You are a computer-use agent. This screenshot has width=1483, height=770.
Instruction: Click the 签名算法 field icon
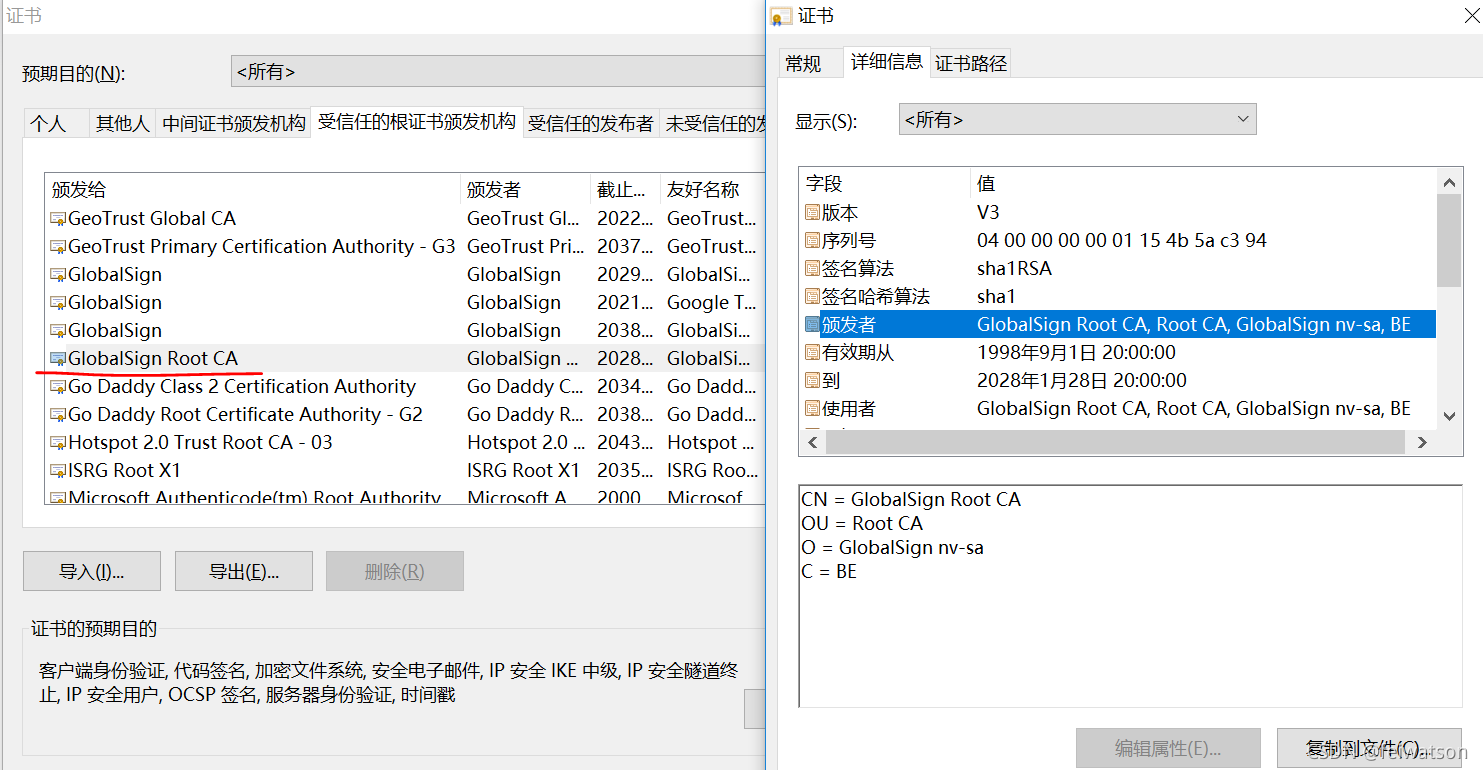click(x=811, y=268)
